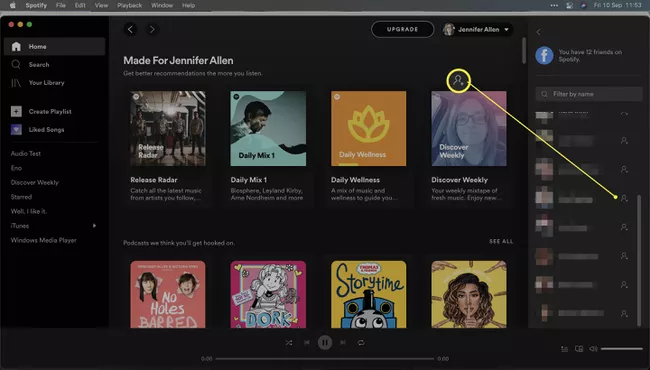Open Discover Weekly in sidebar playlists
This screenshot has width=650, height=370.
(35, 182)
